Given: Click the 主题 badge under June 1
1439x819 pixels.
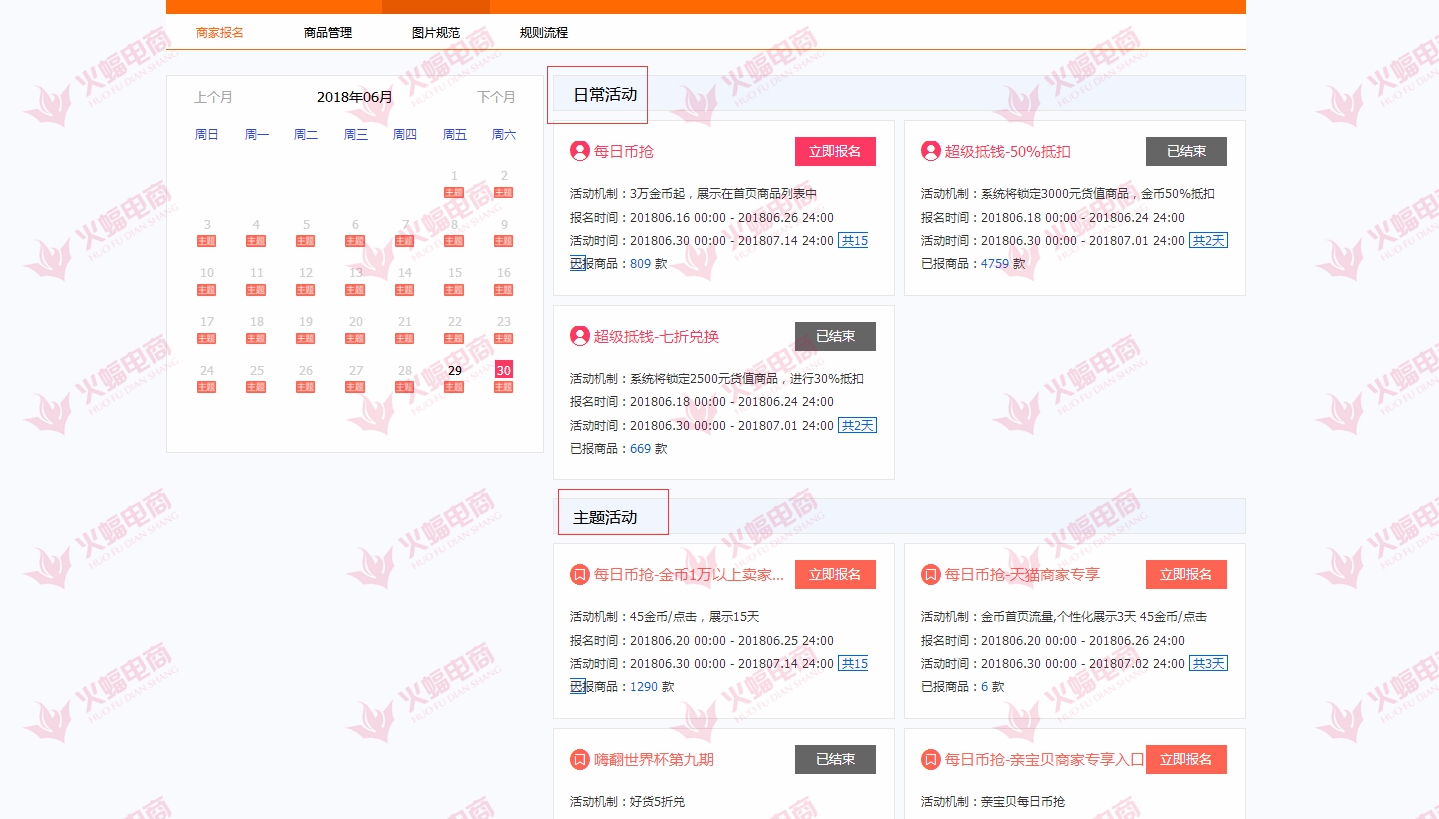Looking at the screenshot, I should click(x=453, y=192).
